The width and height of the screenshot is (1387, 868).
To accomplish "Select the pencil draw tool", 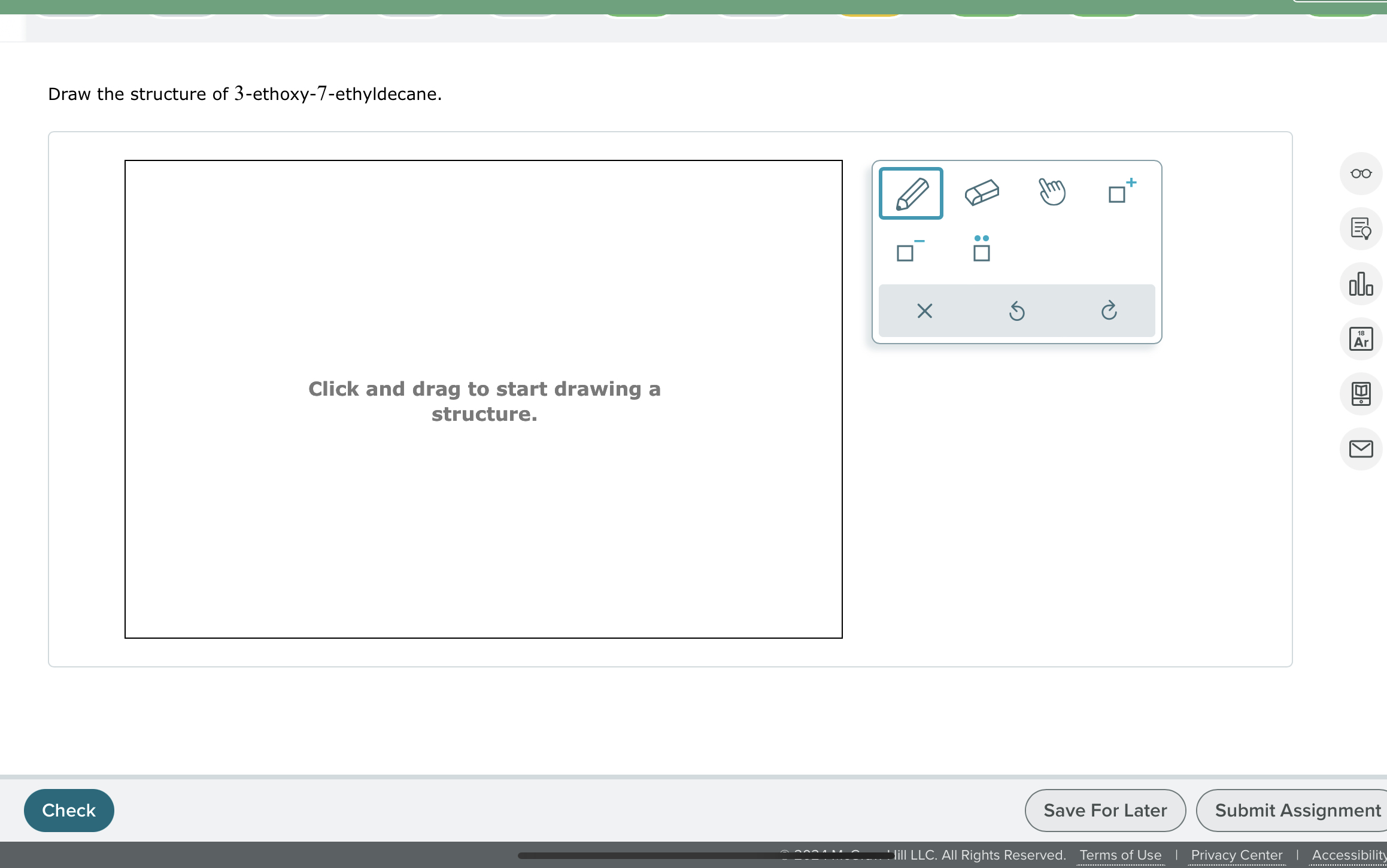I will [x=910, y=193].
